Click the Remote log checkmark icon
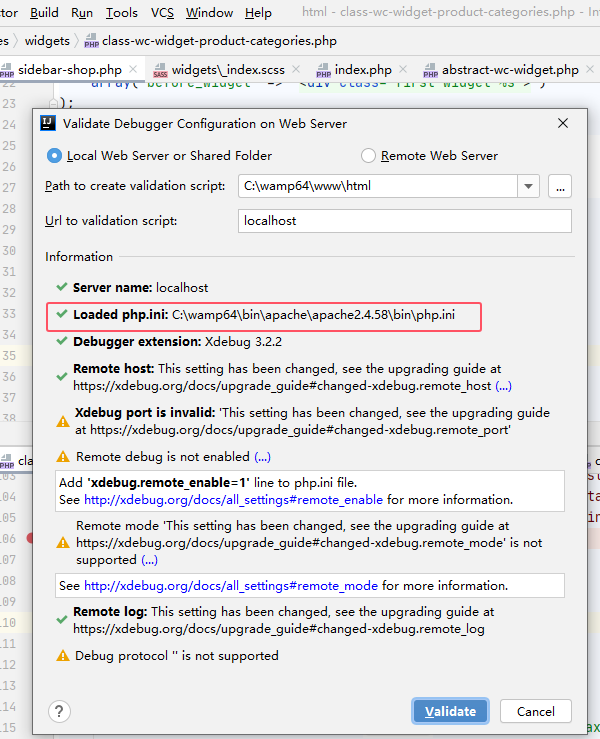Screen dimensions: 600x739 (x=62, y=620)
